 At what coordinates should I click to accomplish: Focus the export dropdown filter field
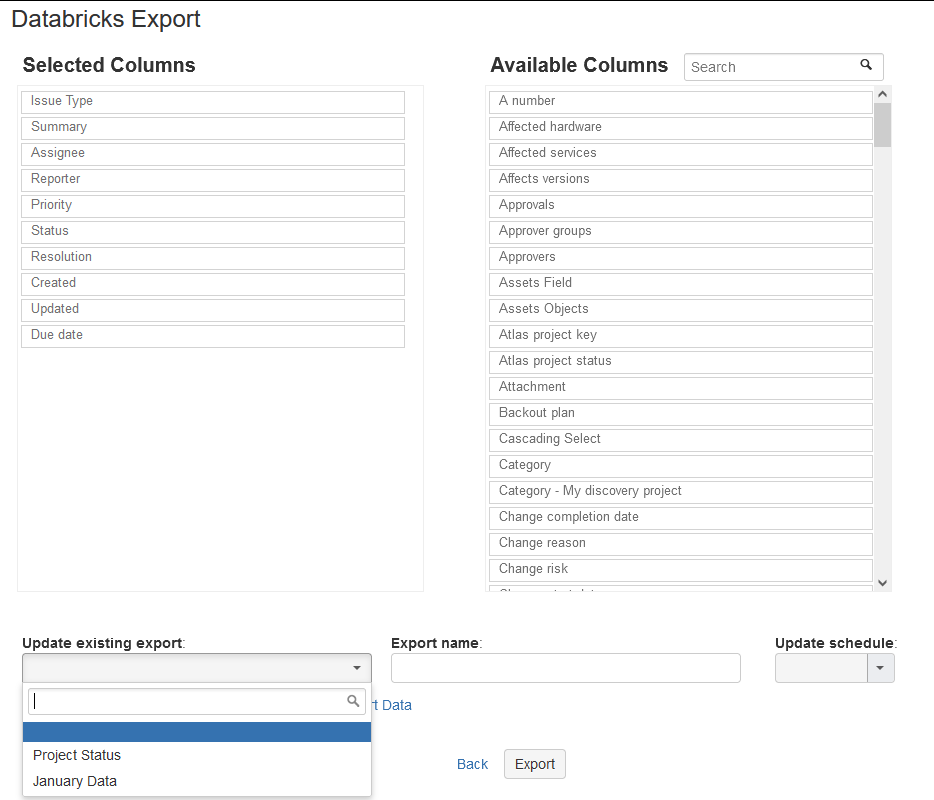pyautogui.click(x=197, y=702)
